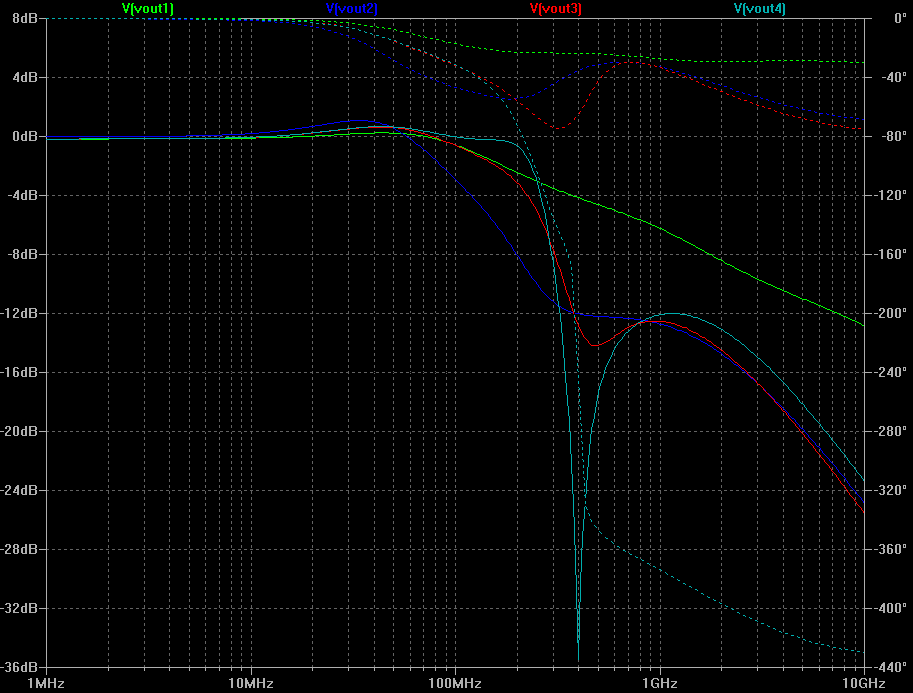Click the 0dB magnitude axis label
The image size is (913, 693).
24,136
